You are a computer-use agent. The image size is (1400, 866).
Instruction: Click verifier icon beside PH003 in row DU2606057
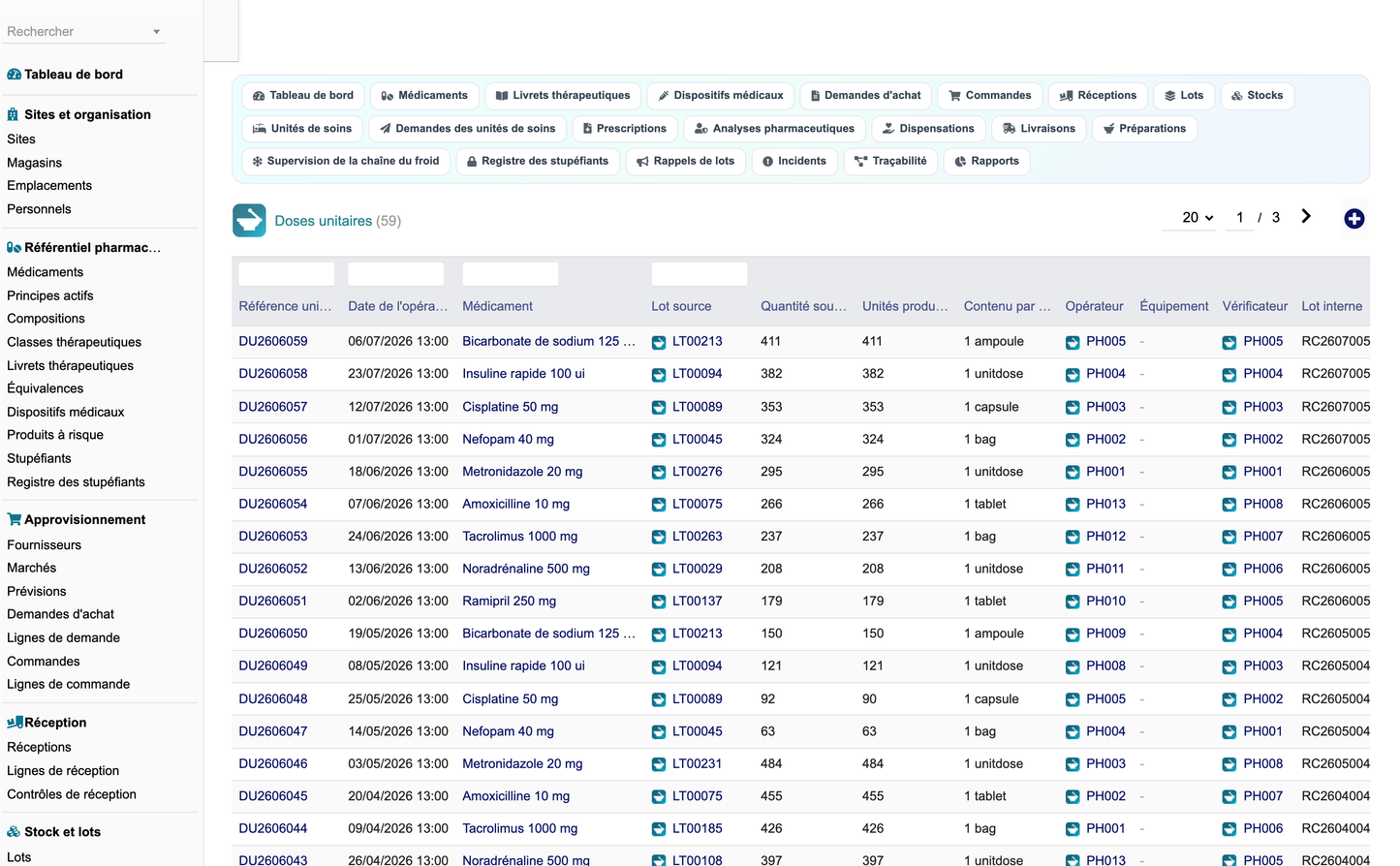[1229, 408]
